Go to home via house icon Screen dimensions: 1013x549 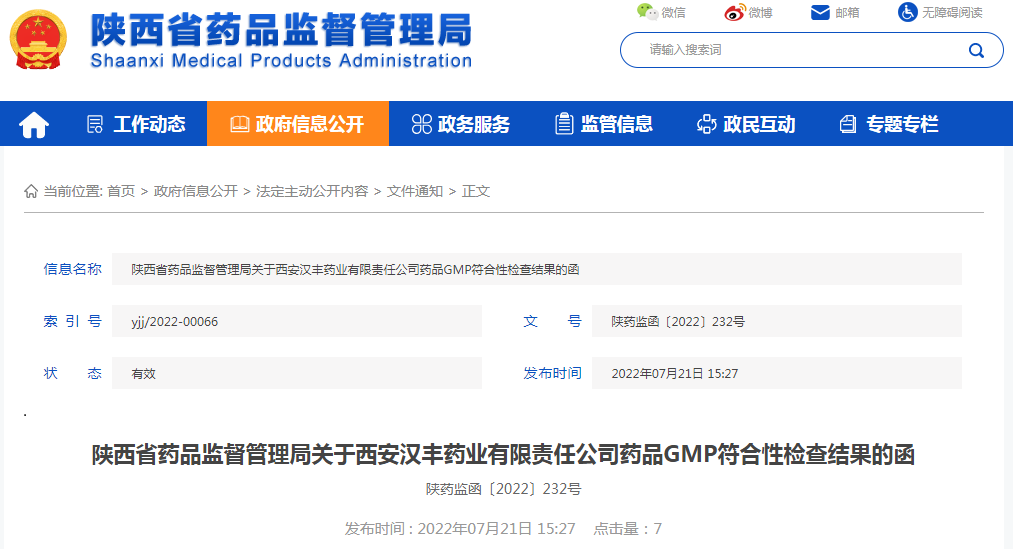tap(34, 124)
